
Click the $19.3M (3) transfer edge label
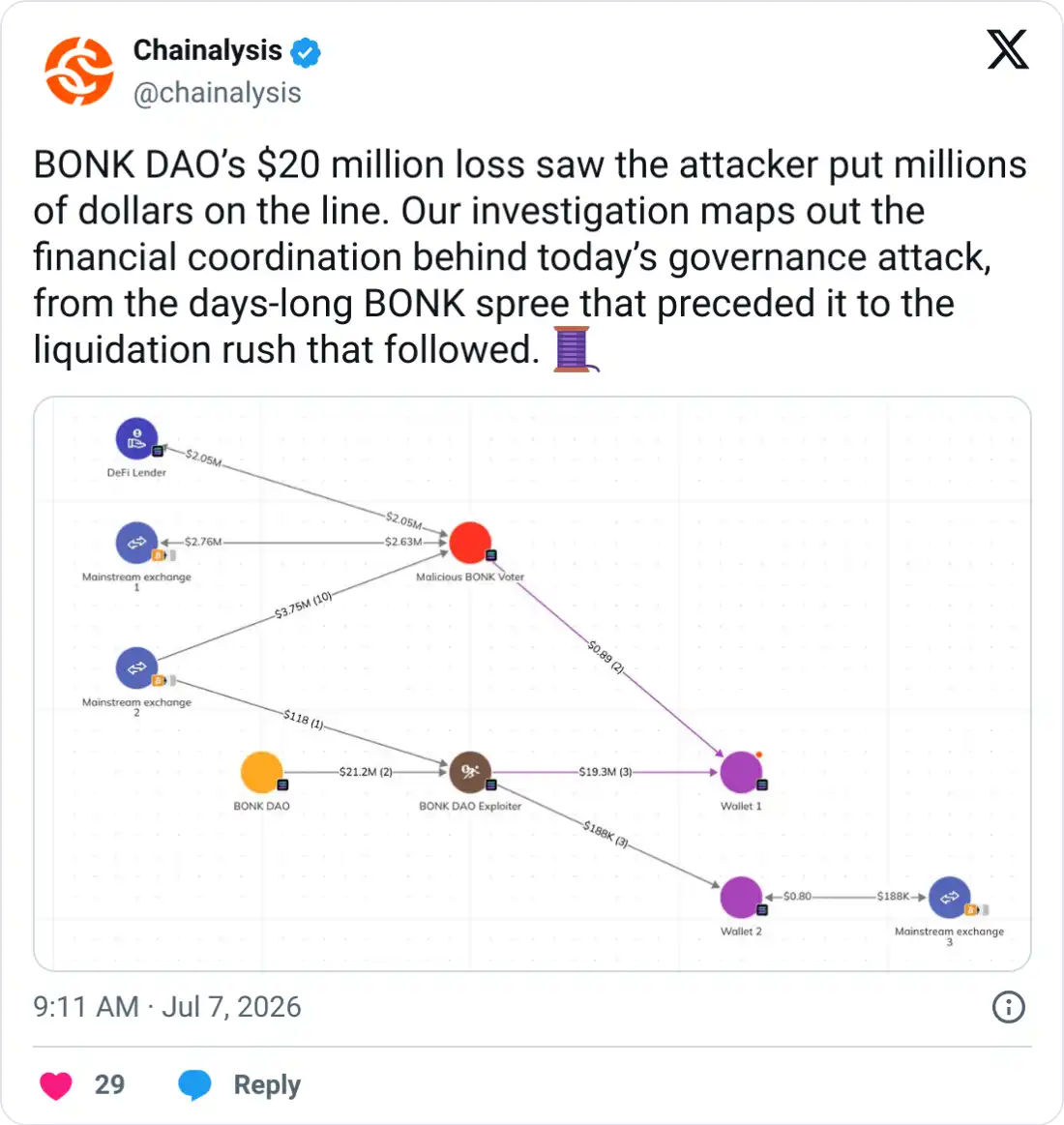(605, 772)
